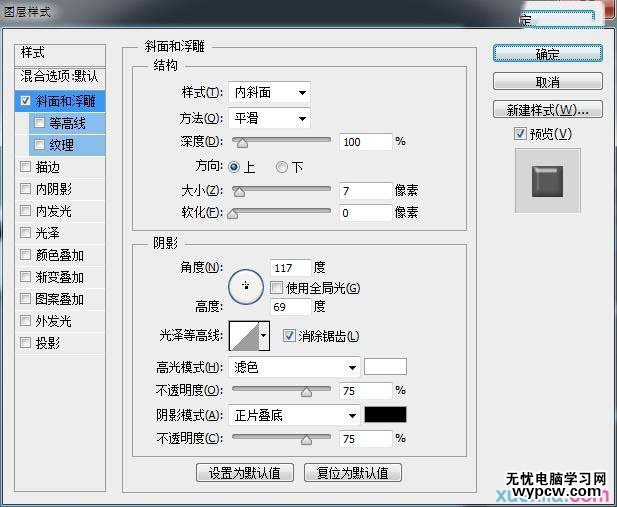Check the 图案叠加 style checkbox

click(25, 299)
